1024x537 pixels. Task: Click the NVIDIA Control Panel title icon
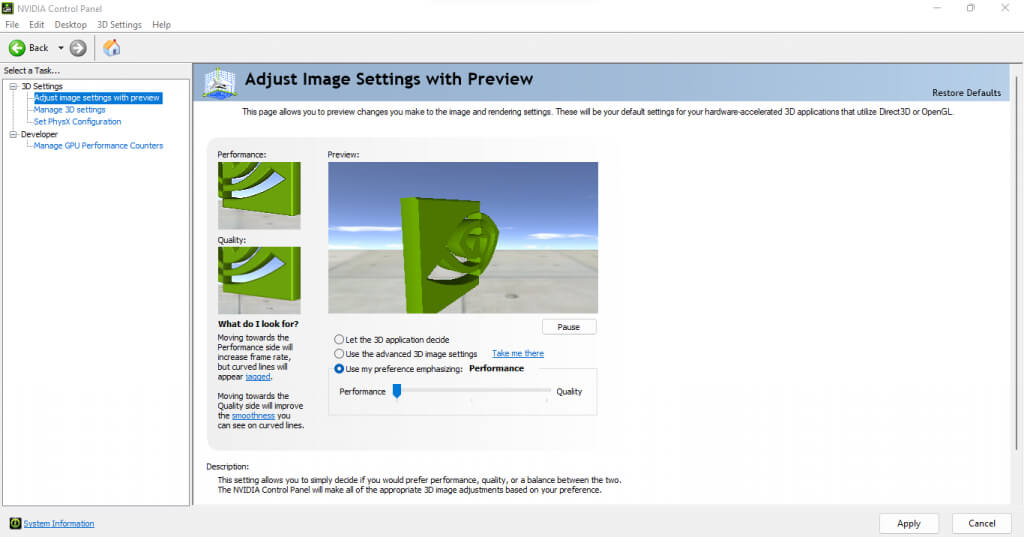[7, 8]
